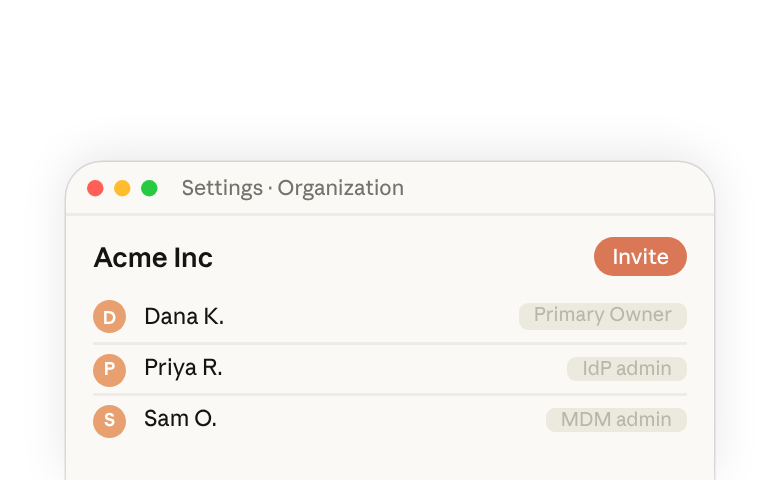The height and width of the screenshot is (480, 780).
Task: Close the window with red button
Action: tap(96, 189)
